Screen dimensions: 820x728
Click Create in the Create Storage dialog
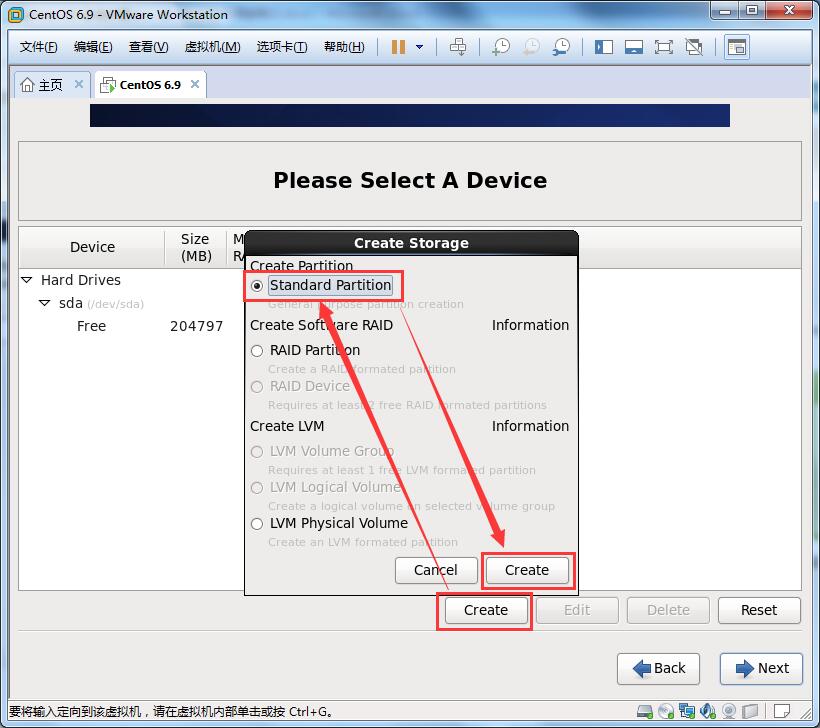(x=527, y=570)
